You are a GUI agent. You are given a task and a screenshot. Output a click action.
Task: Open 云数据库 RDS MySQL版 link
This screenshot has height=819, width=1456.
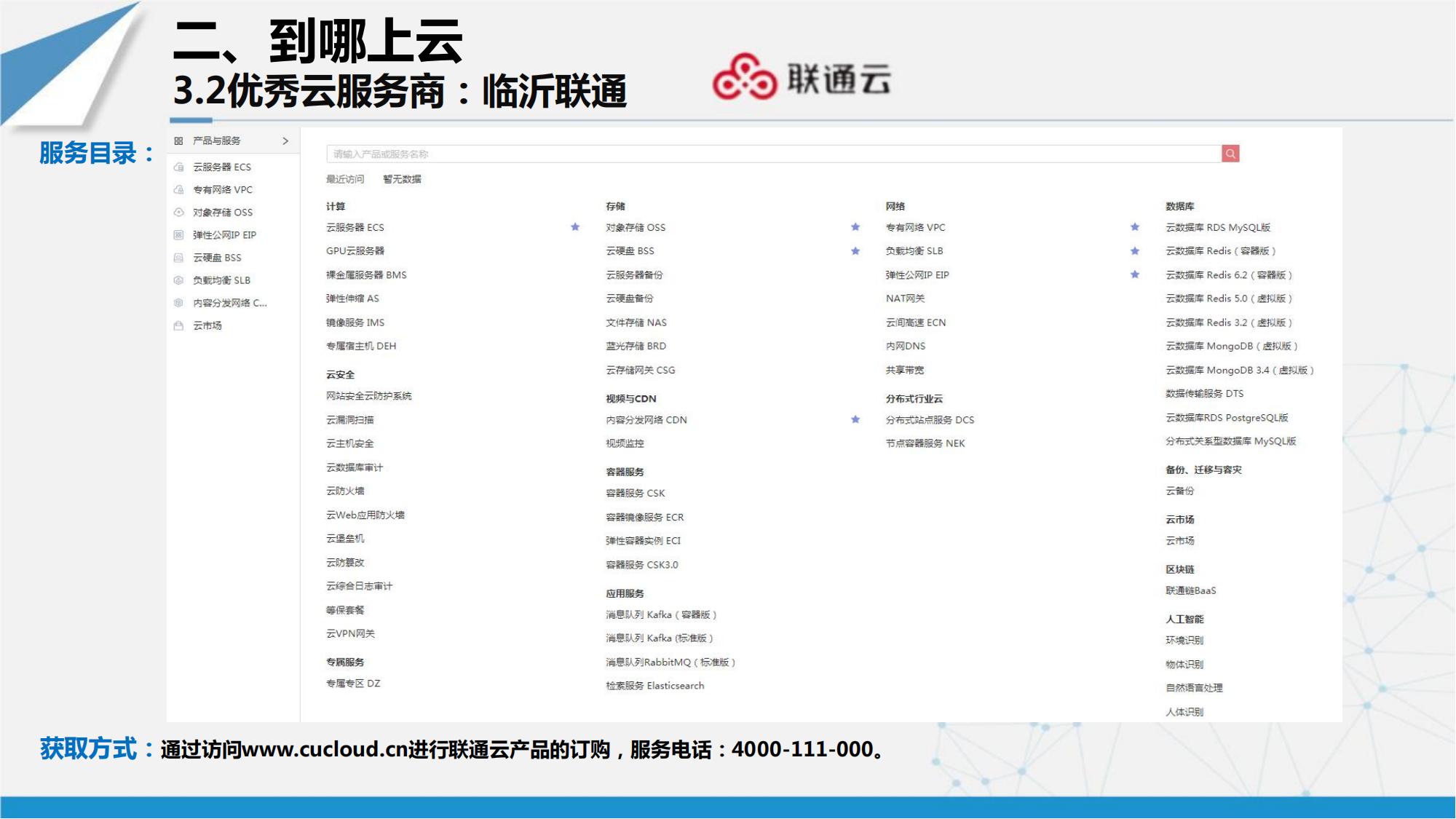tap(1218, 227)
